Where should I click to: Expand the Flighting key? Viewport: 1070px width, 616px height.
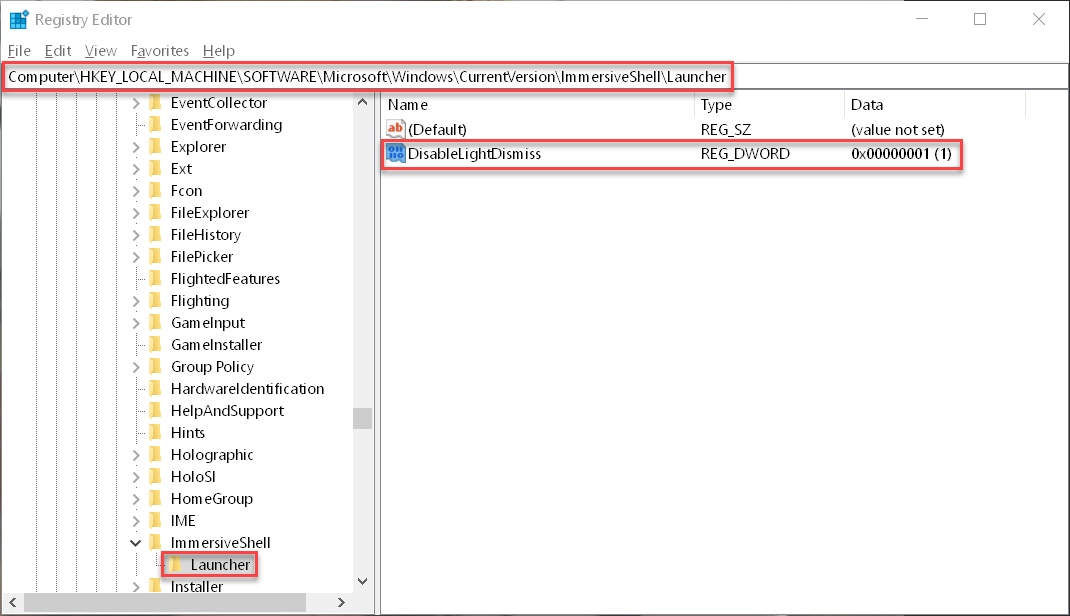[x=136, y=301]
